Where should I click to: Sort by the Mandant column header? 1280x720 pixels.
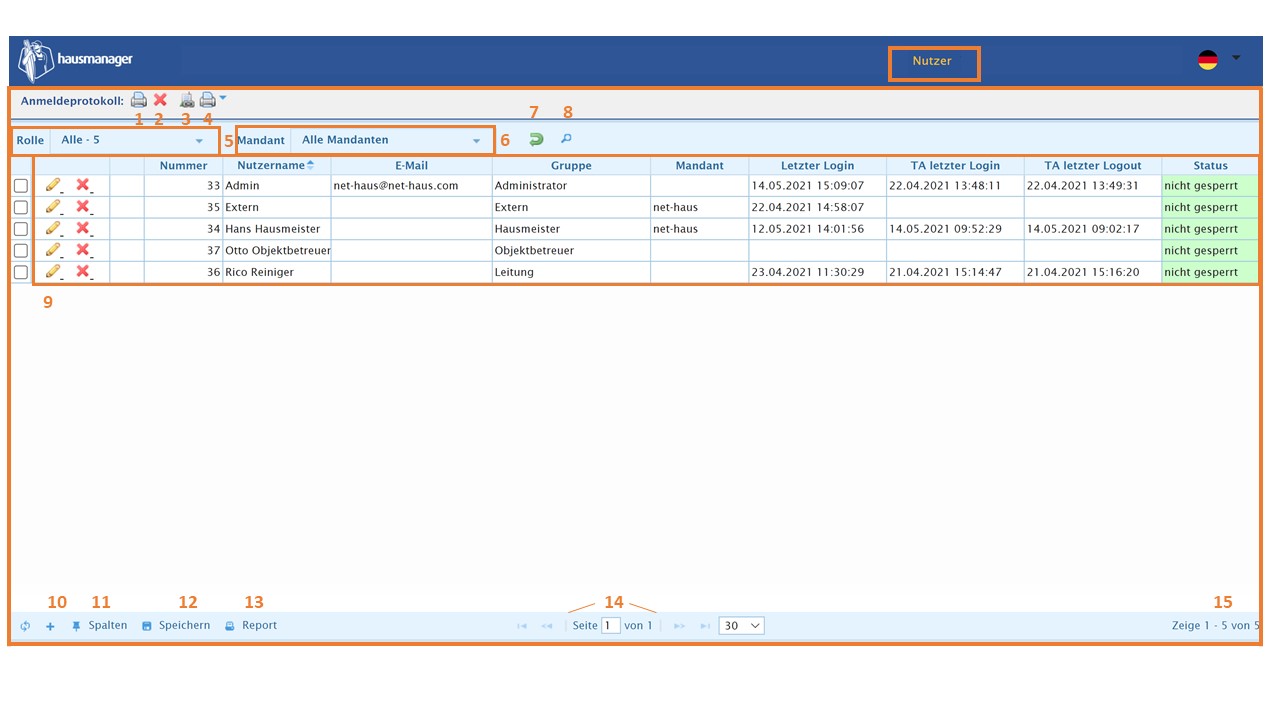tap(699, 166)
